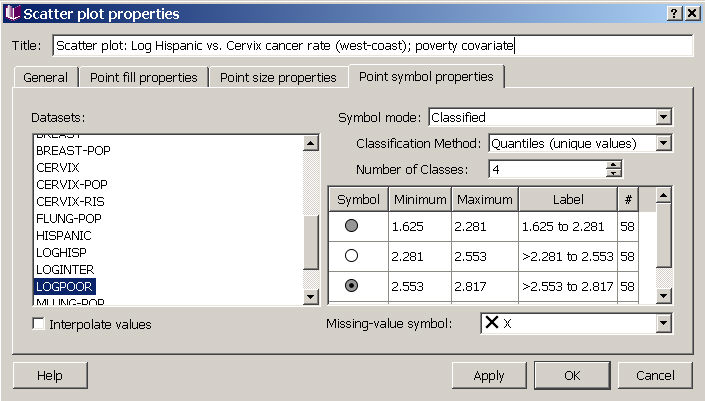Enable the Interpolate values checkbox

[x=39, y=324]
